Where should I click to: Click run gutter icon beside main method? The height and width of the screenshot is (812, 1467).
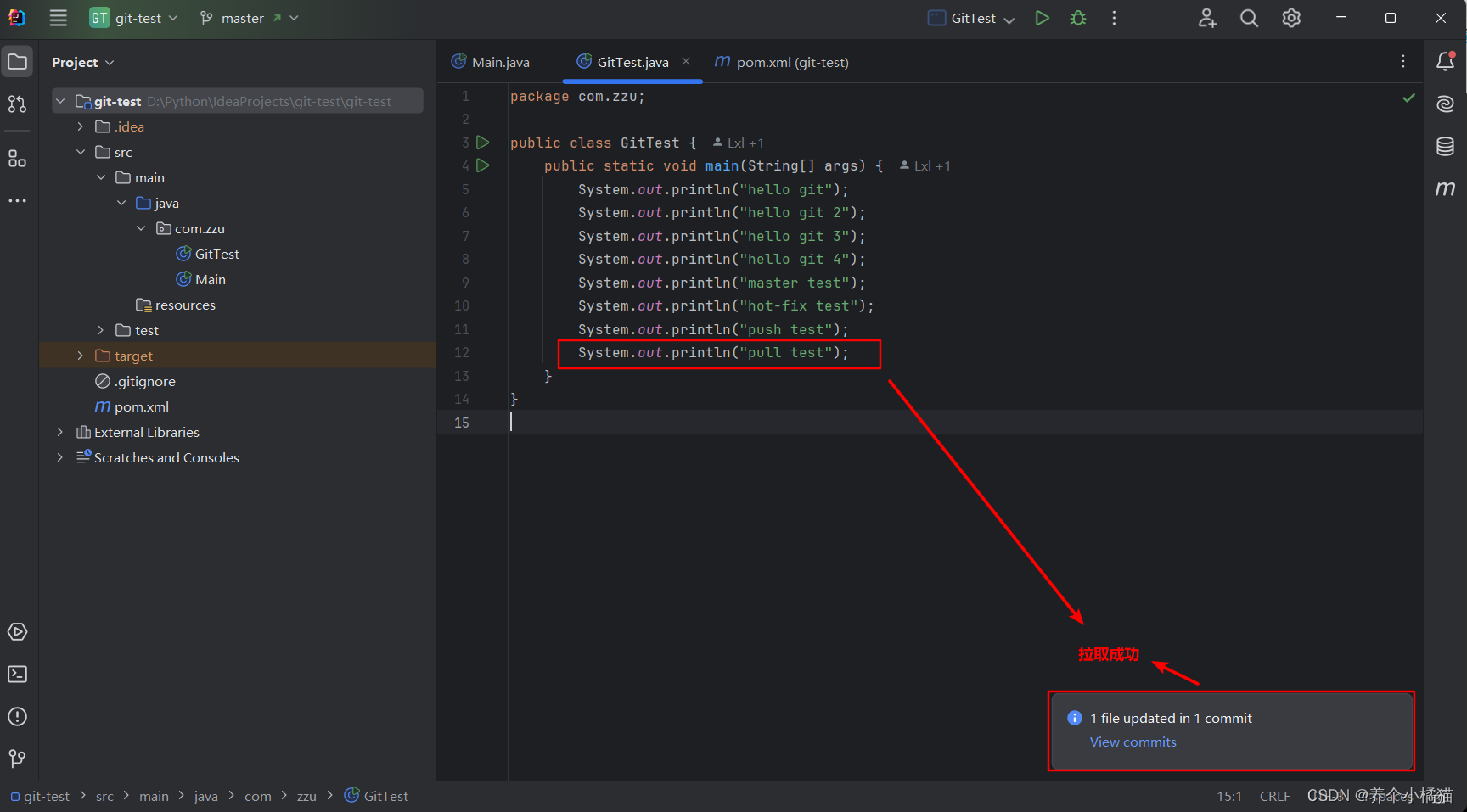483,165
